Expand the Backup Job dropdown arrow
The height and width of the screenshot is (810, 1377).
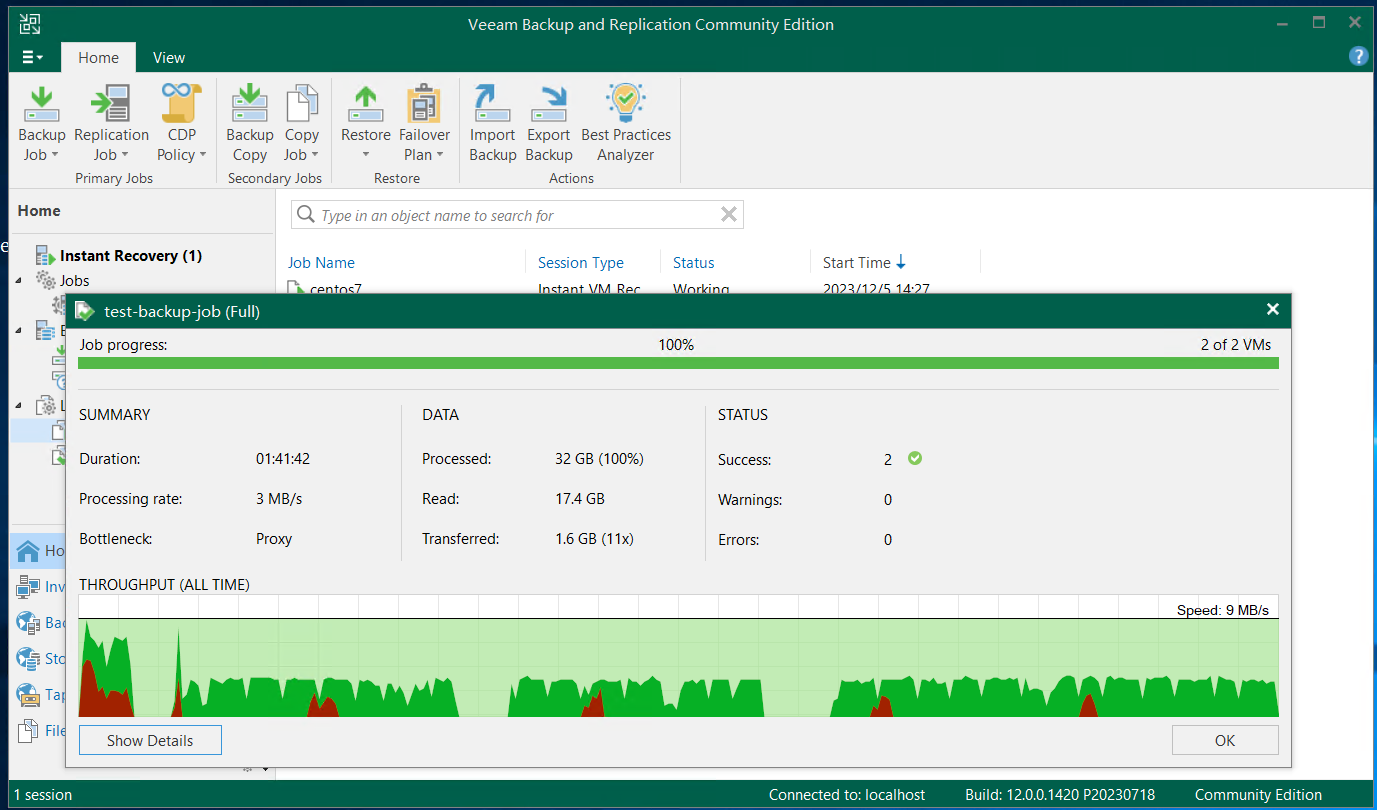55,155
